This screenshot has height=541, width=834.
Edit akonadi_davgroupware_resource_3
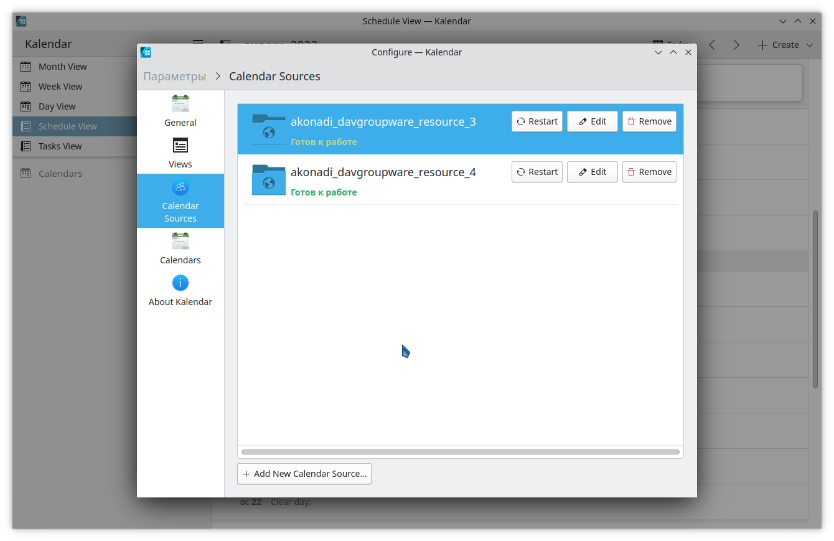coord(592,122)
